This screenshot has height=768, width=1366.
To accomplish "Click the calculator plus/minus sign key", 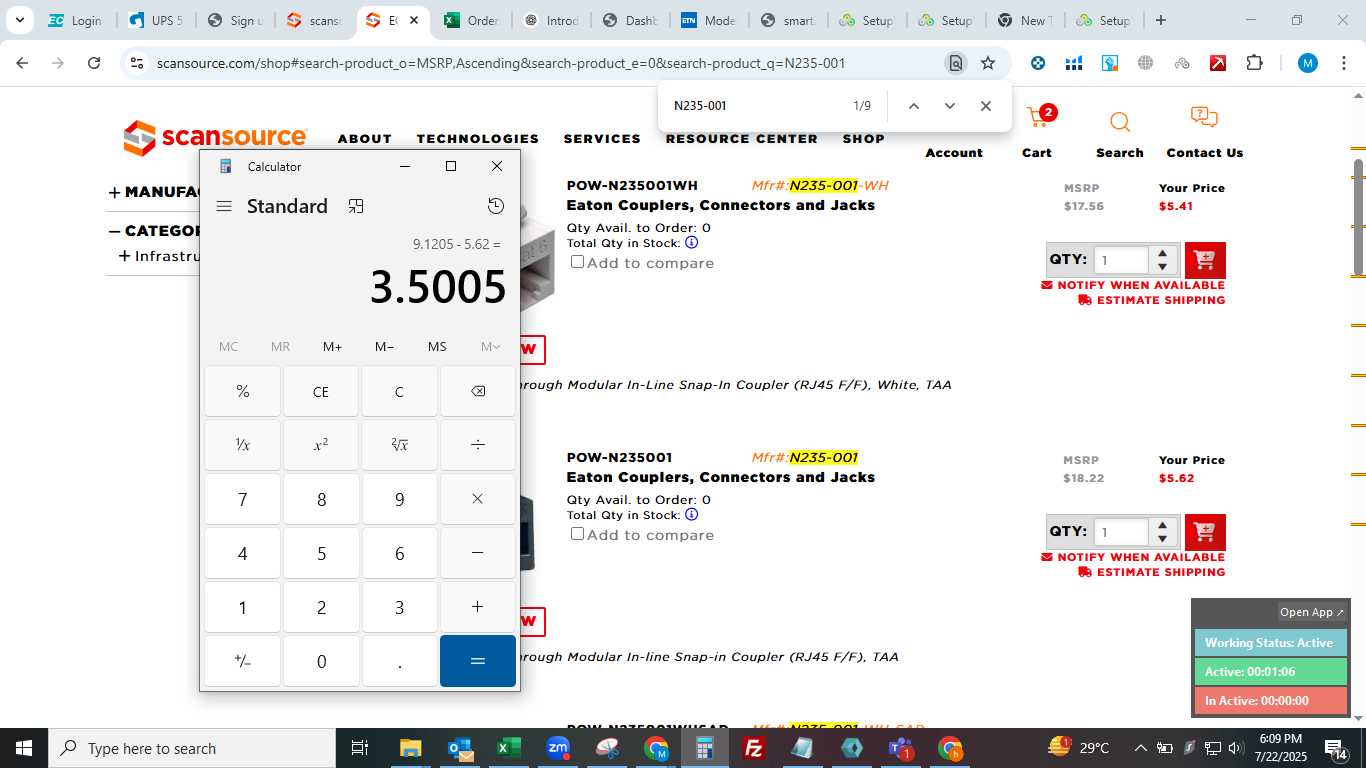I will click(242, 661).
